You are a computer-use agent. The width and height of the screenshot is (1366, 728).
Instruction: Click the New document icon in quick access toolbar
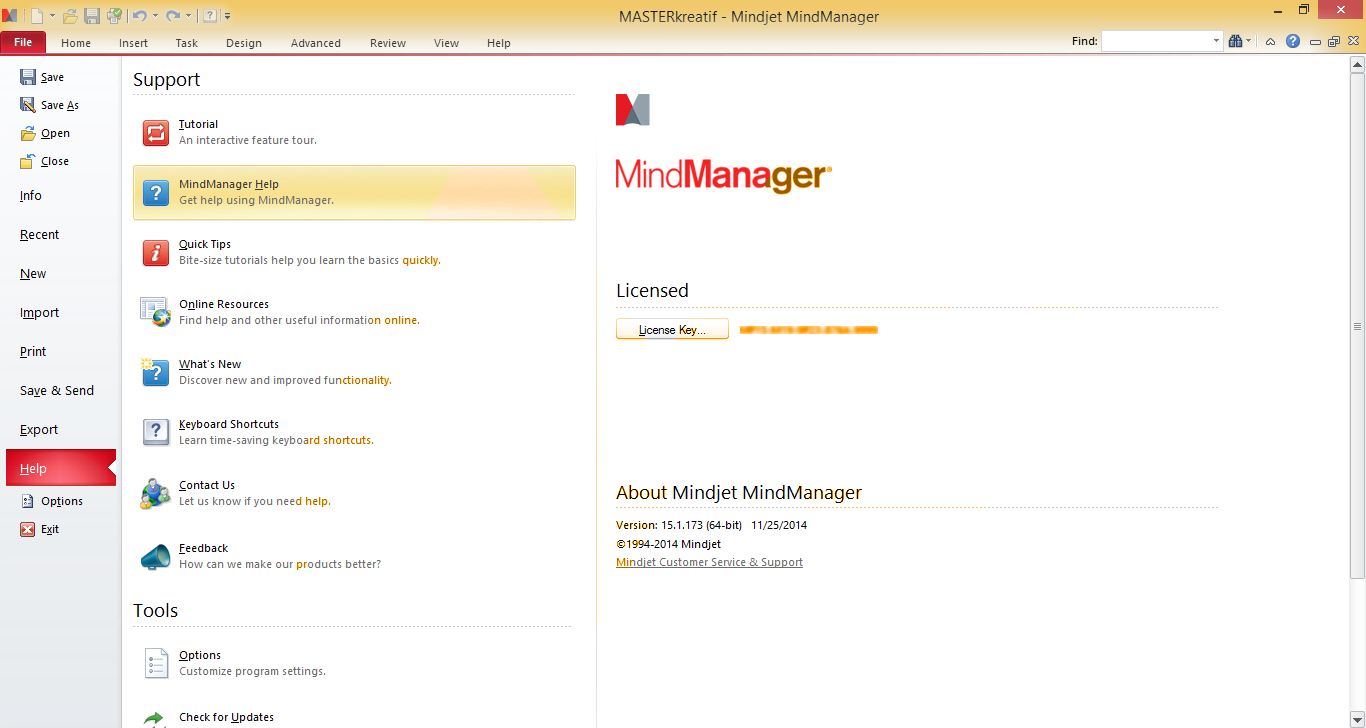pos(37,15)
